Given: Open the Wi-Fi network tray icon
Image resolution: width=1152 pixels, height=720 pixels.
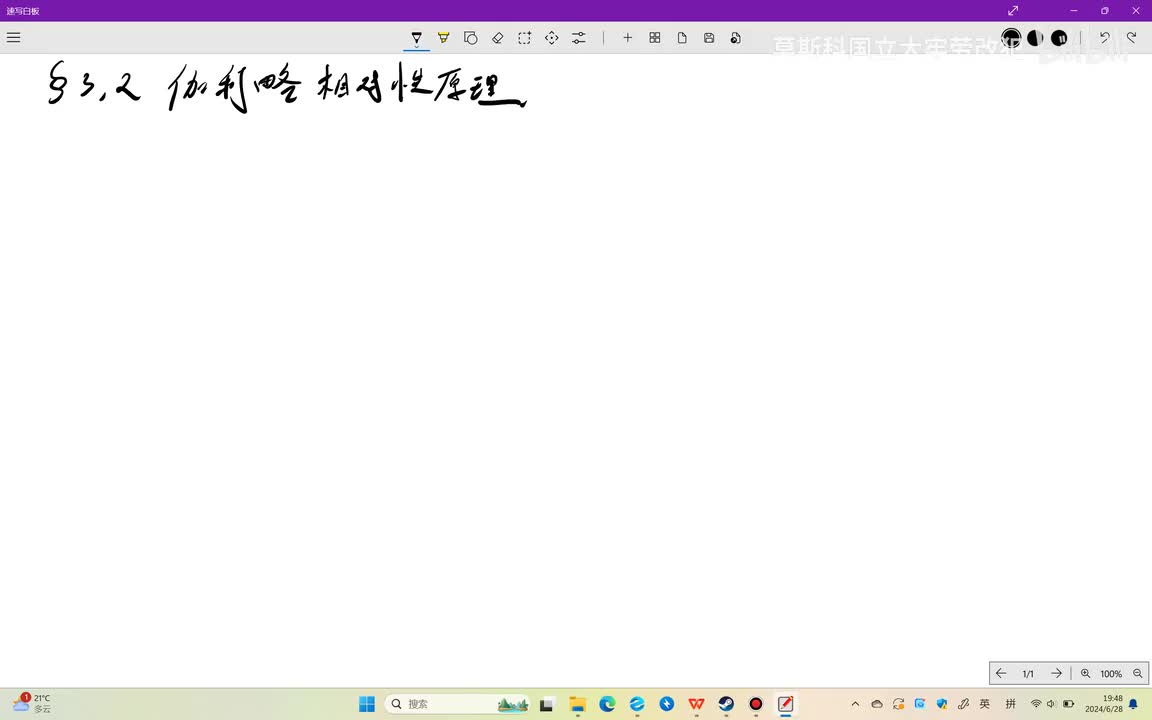Looking at the screenshot, I should click(x=1036, y=704).
